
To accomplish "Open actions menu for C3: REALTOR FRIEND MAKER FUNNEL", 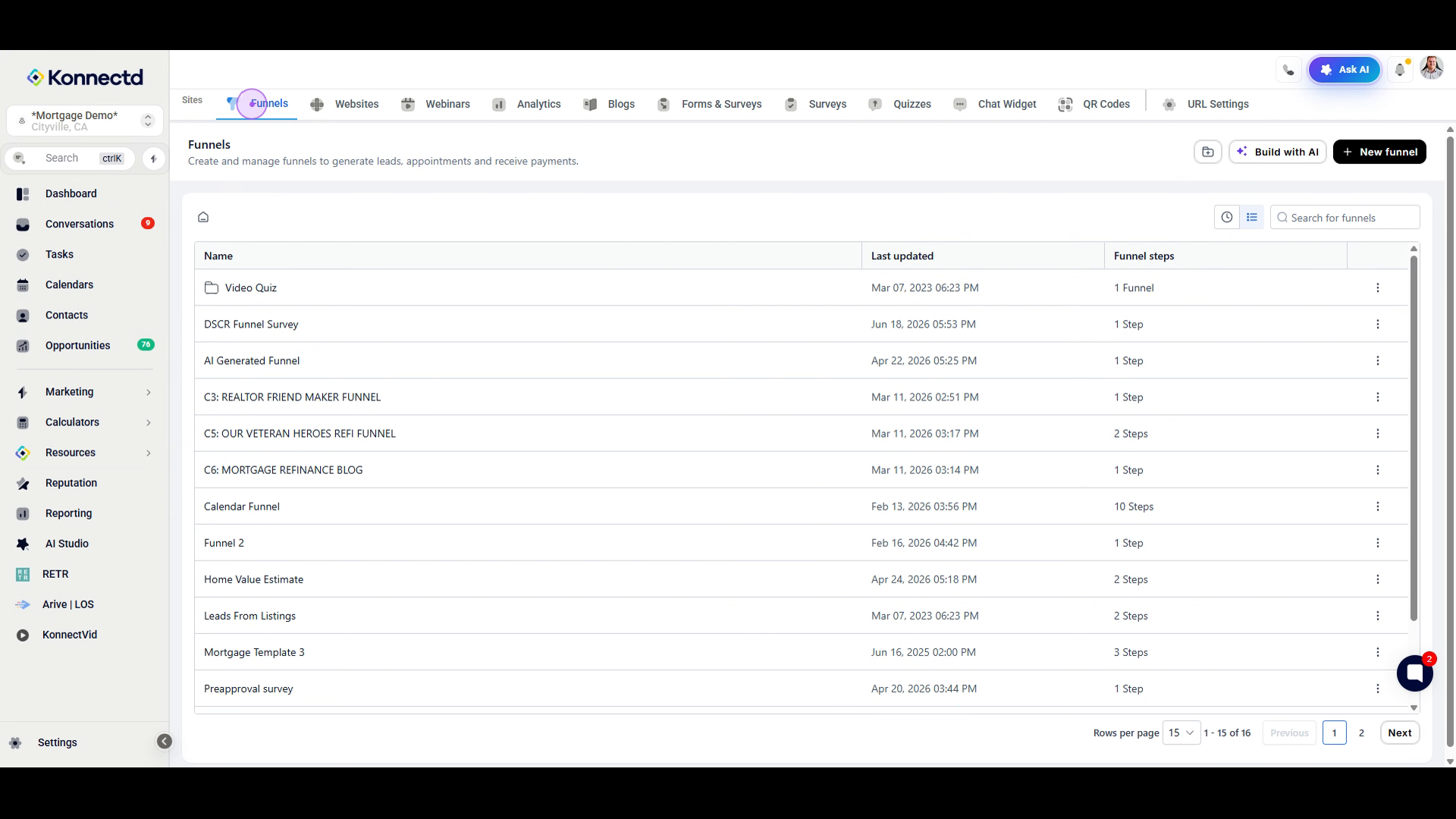I will 1378,397.
